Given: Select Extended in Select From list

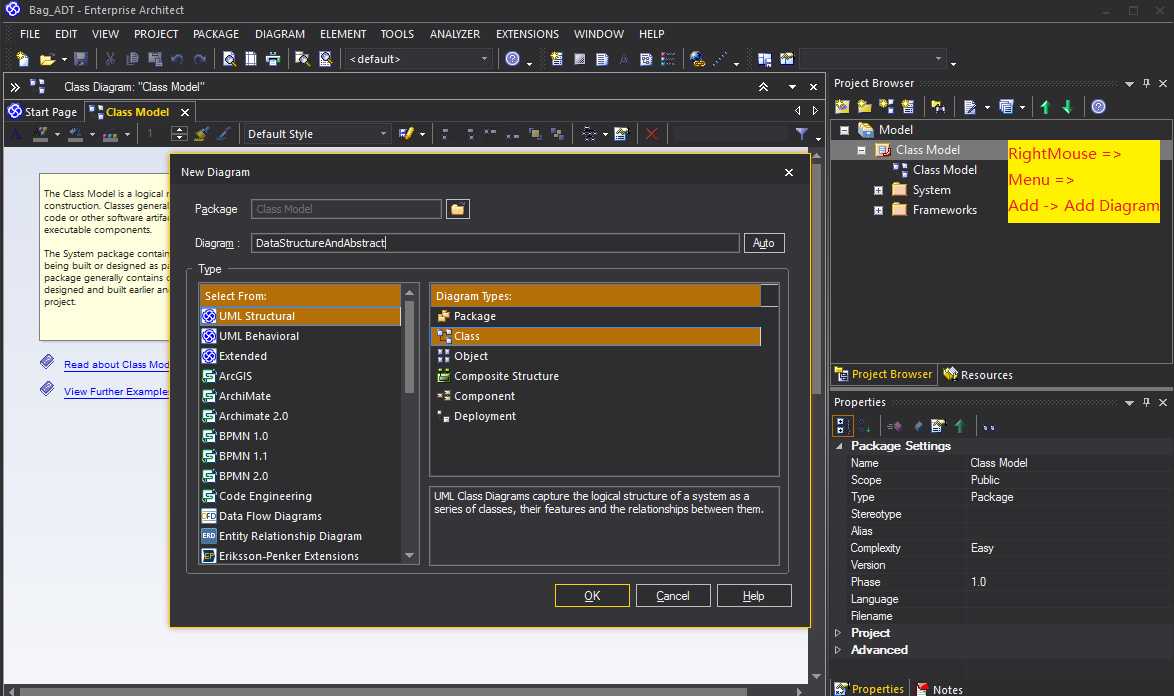Looking at the screenshot, I should click(x=300, y=356).
